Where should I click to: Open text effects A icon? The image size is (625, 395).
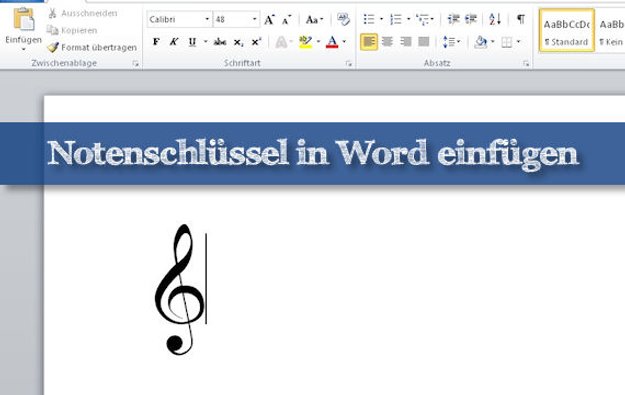pyautogui.click(x=282, y=42)
